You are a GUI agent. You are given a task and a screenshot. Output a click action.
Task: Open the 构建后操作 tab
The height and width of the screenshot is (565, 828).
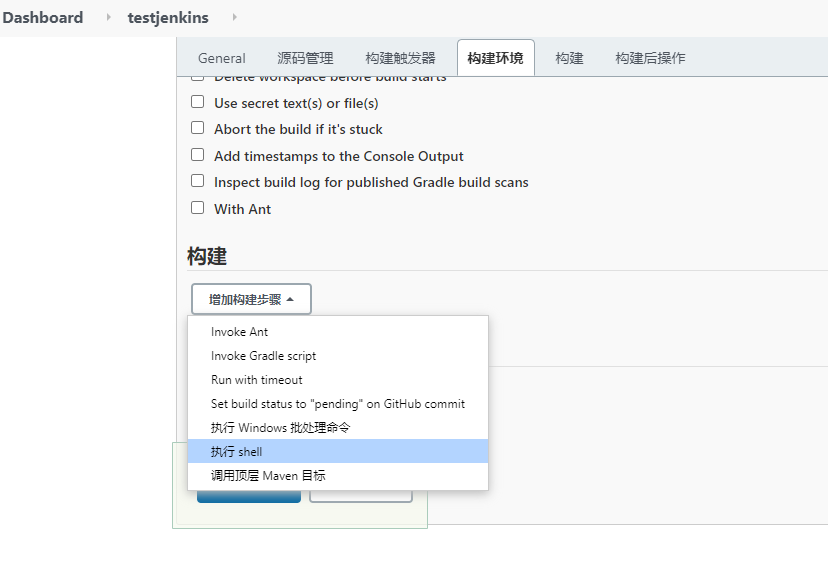point(650,58)
